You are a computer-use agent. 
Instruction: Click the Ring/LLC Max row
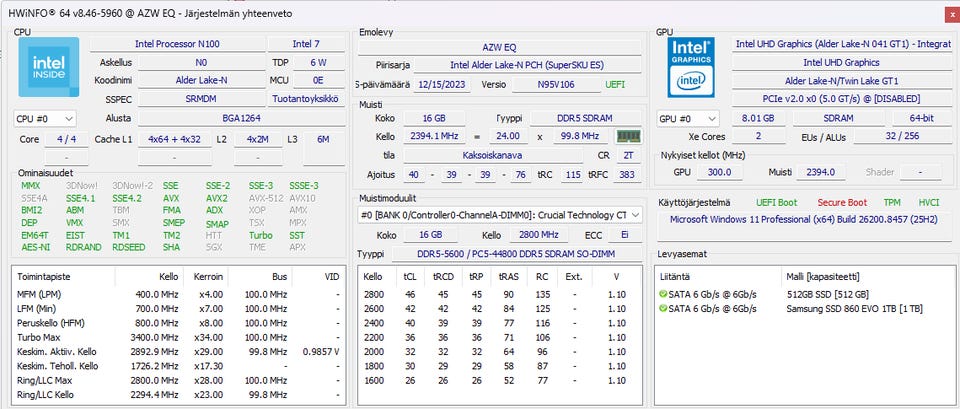click(x=178, y=380)
